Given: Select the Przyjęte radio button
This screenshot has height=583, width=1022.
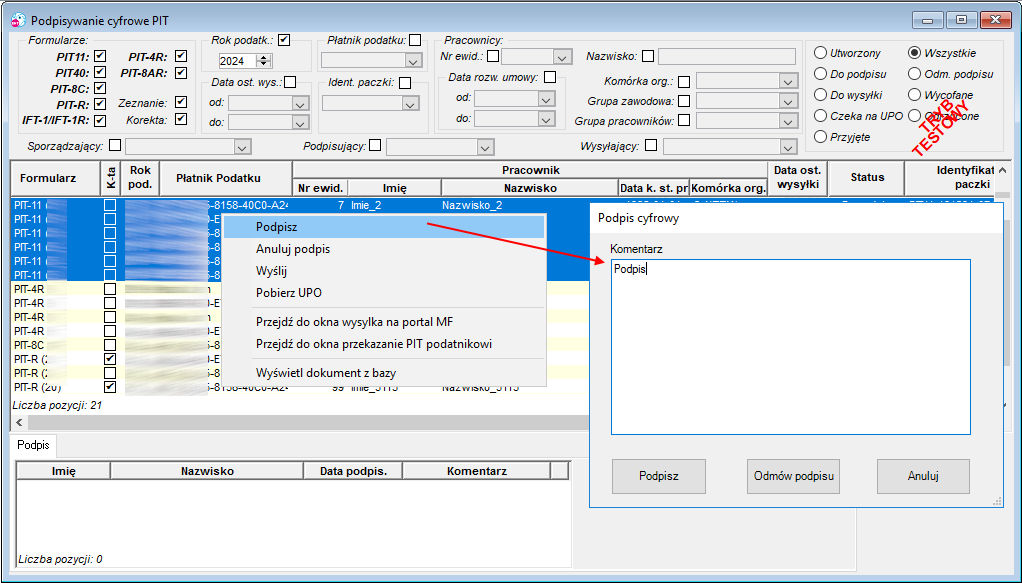Looking at the screenshot, I should pos(821,136).
